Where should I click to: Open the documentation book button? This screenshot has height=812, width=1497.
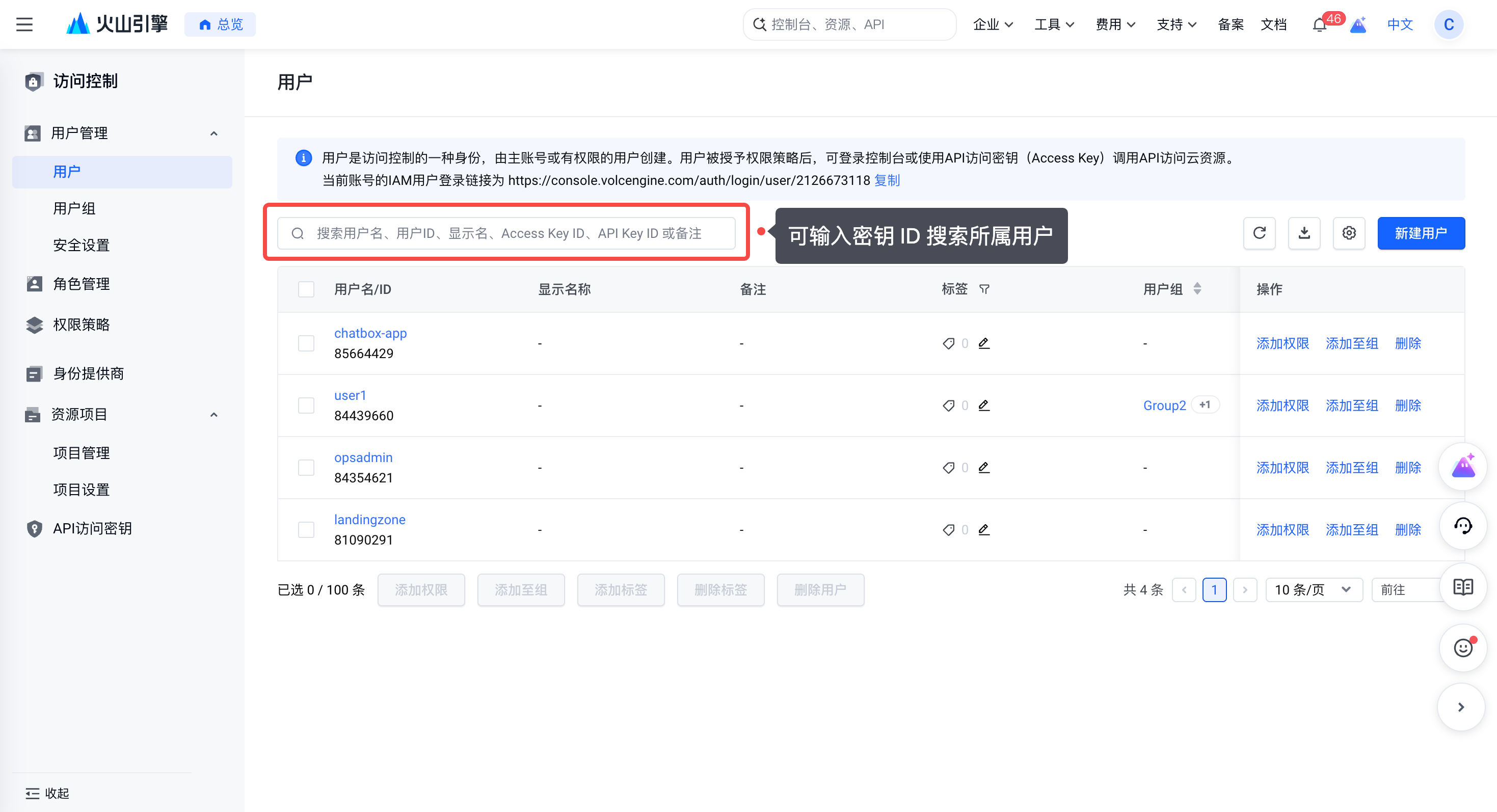click(1463, 587)
